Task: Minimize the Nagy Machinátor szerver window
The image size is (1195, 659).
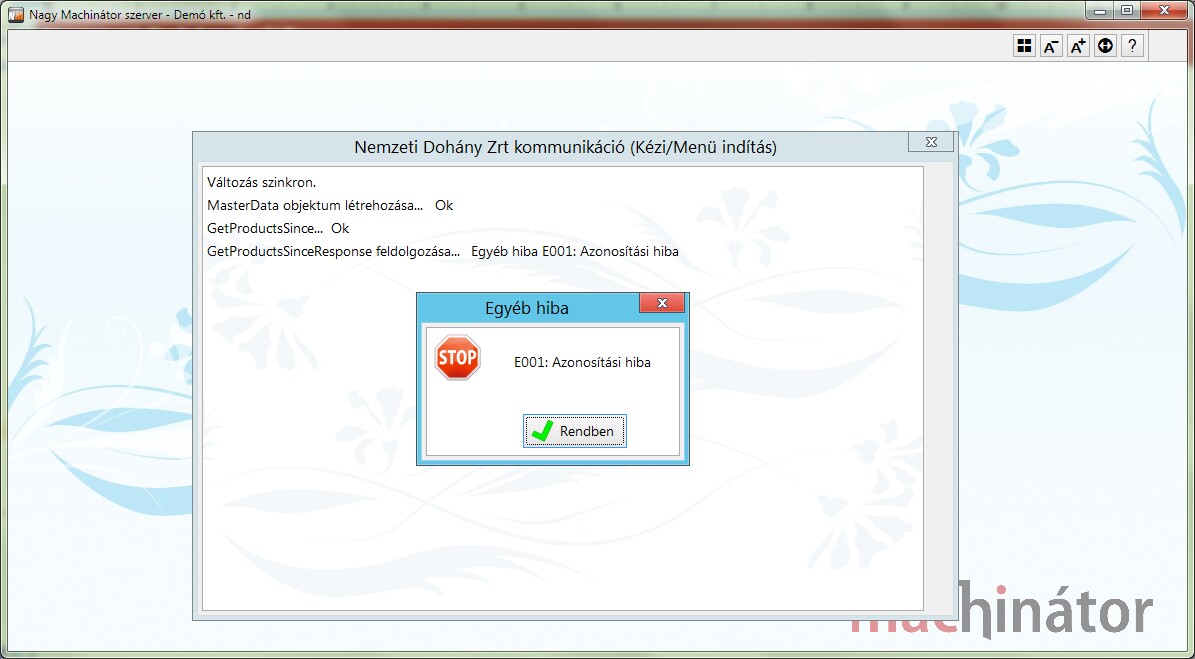Action: coord(1100,11)
